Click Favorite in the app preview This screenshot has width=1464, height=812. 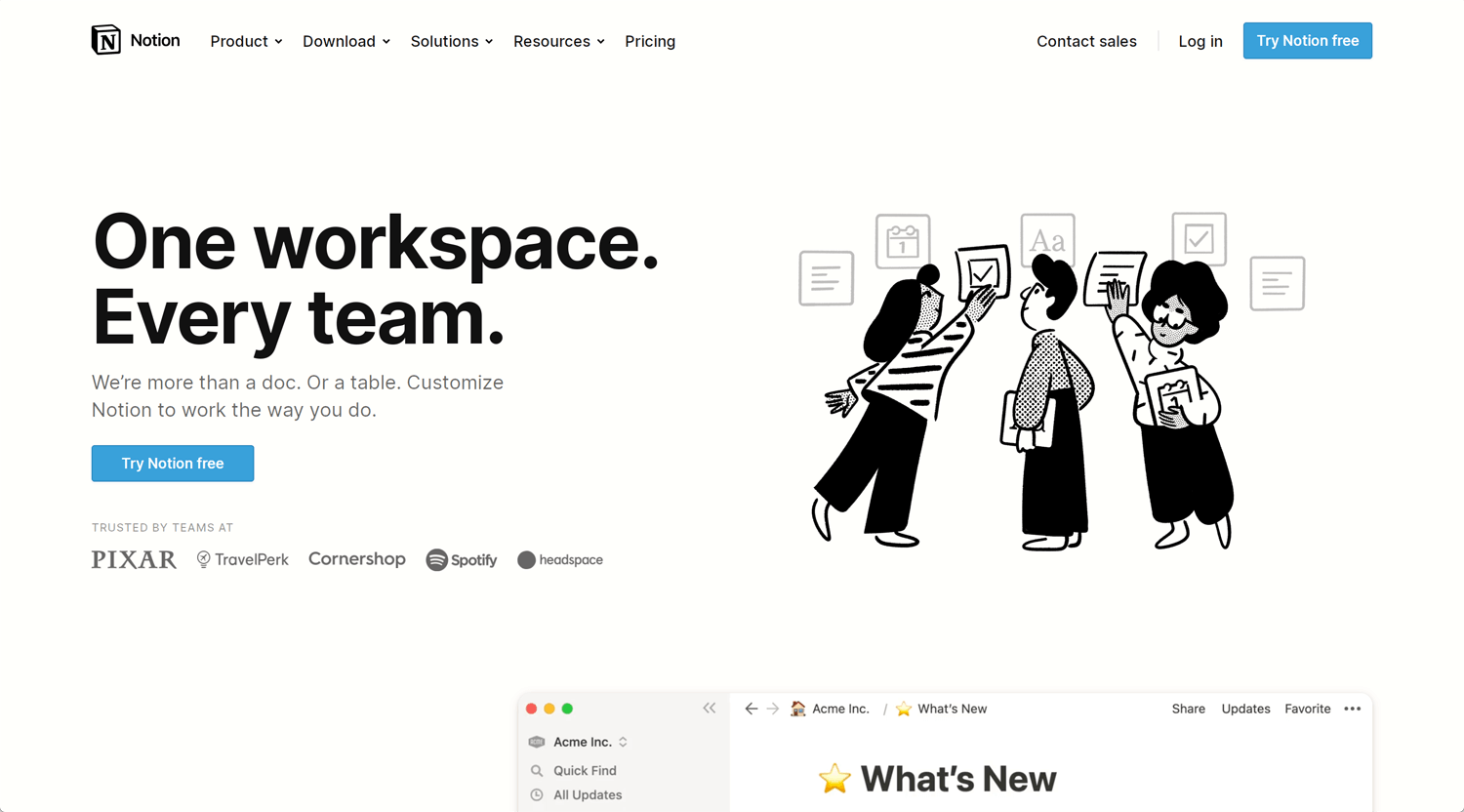[x=1308, y=709]
